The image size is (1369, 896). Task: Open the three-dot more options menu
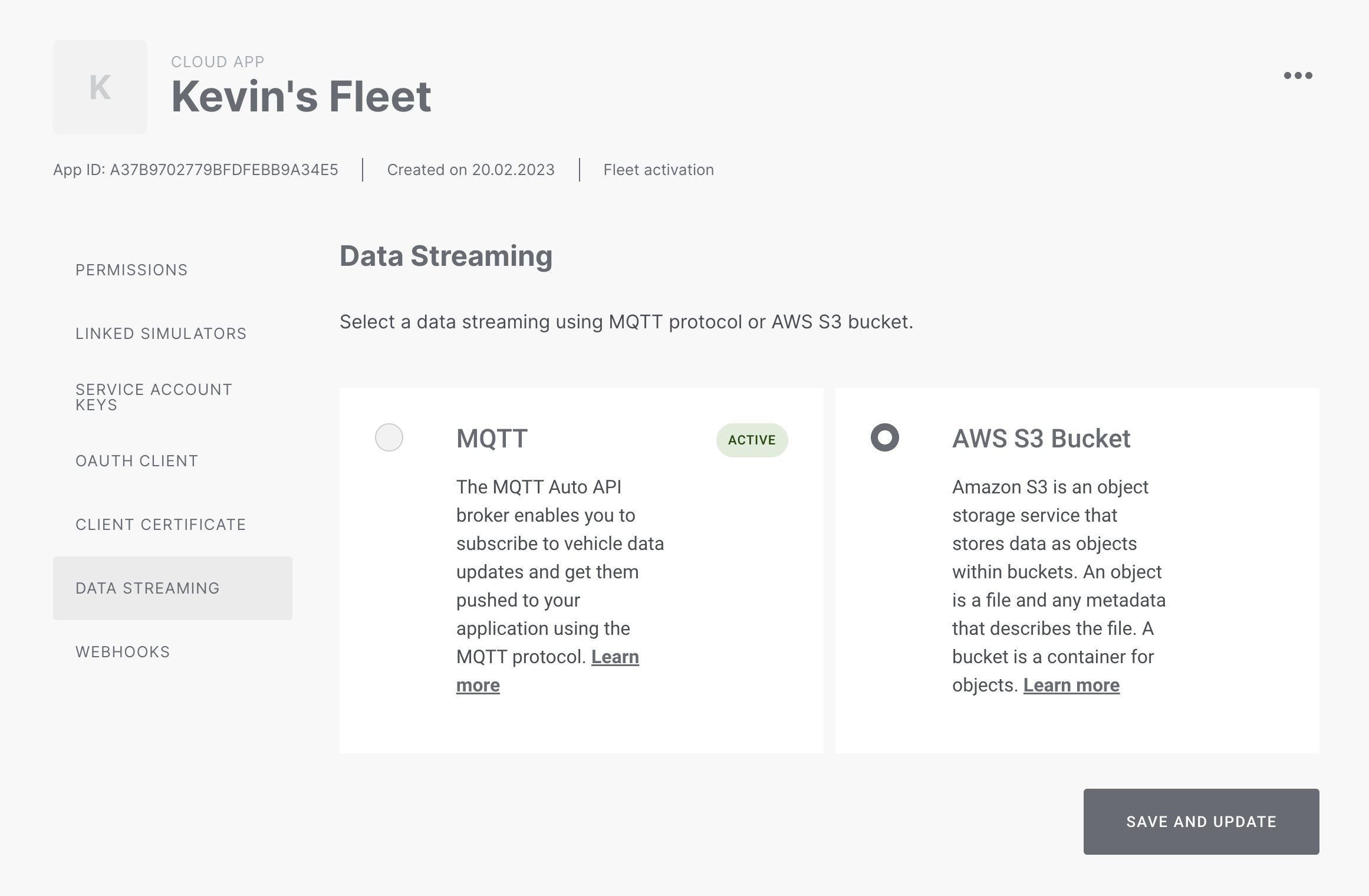[1298, 75]
